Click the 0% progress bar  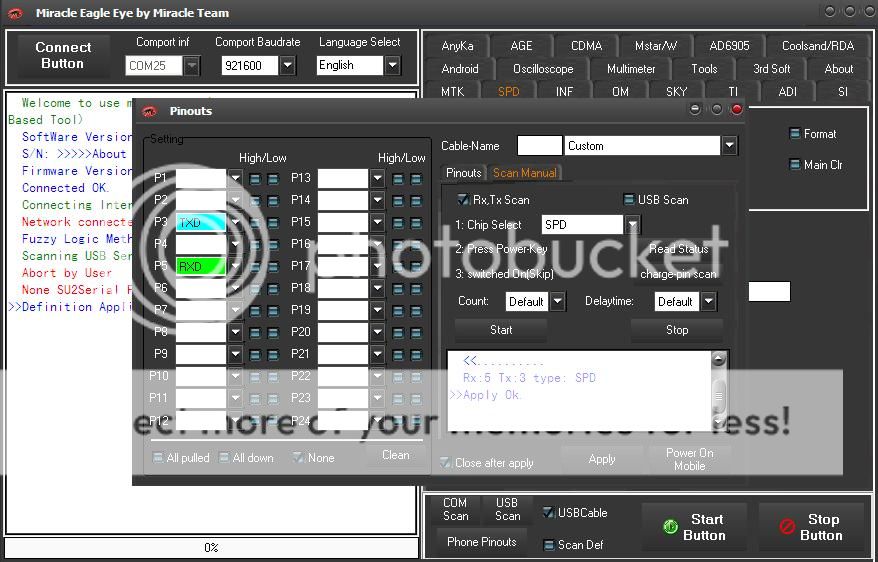(x=211, y=547)
